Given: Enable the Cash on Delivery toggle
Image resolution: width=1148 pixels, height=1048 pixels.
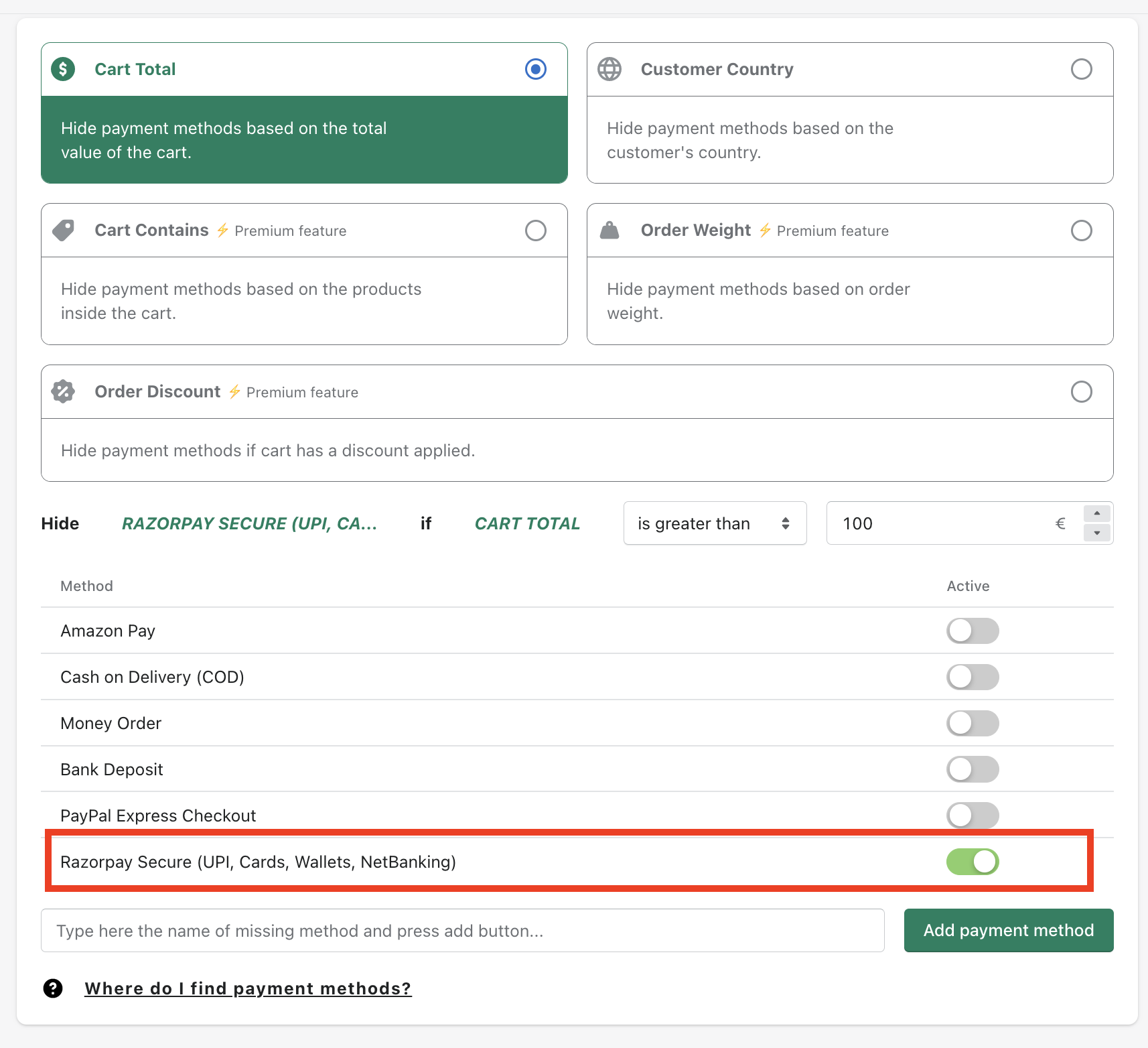Looking at the screenshot, I should (x=973, y=677).
